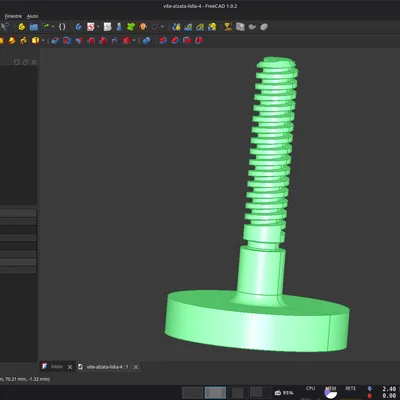Expand the Make Link dropdown arrow
The height and width of the screenshot is (400, 400).
click(53, 27)
